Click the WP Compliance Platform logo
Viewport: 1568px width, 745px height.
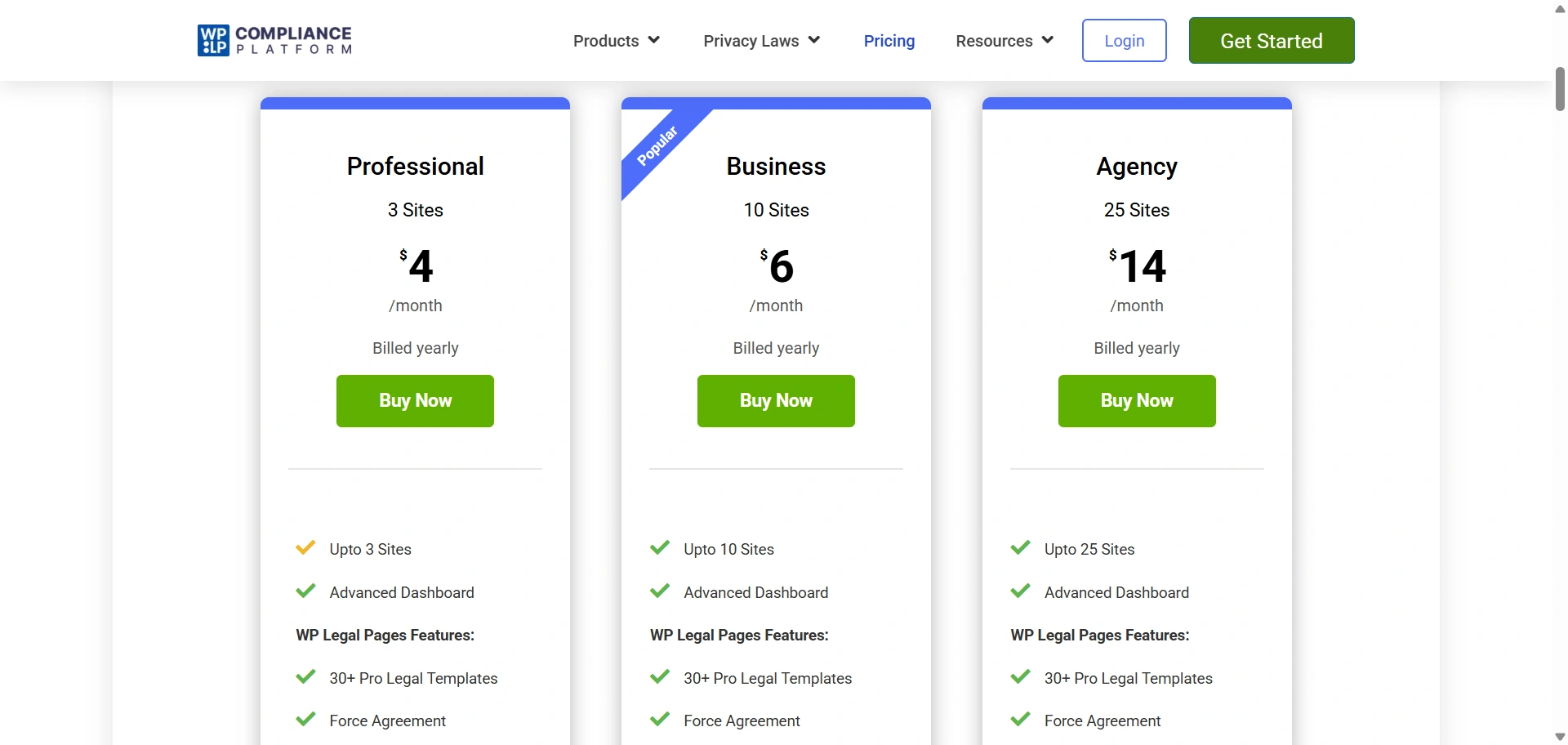pos(274,40)
